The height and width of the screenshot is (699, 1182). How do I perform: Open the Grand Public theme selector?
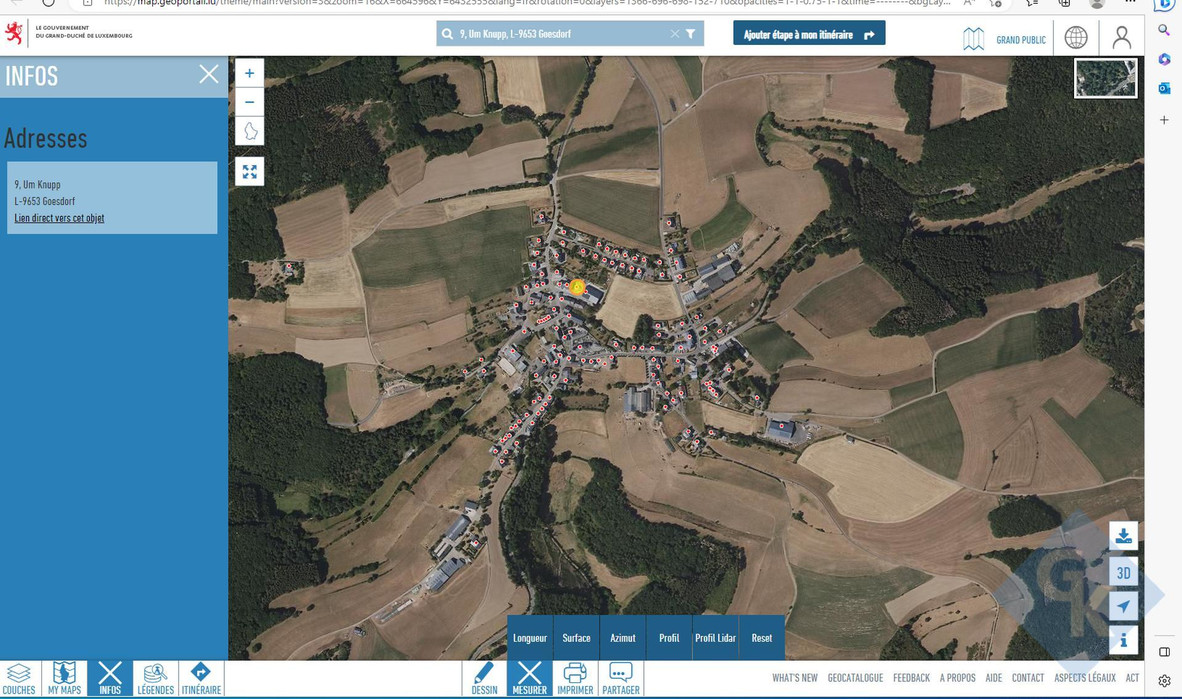tap(1004, 39)
